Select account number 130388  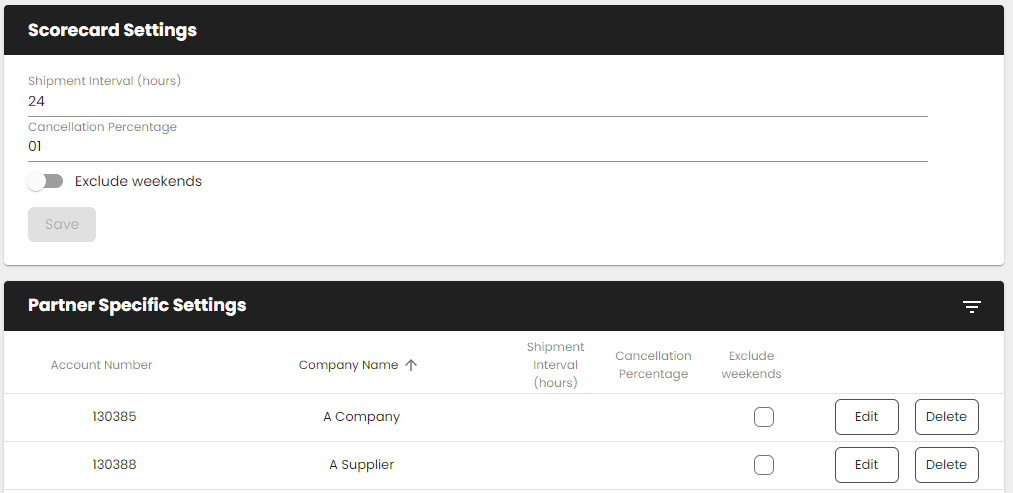pyautogui.click(x=114, y=465)
